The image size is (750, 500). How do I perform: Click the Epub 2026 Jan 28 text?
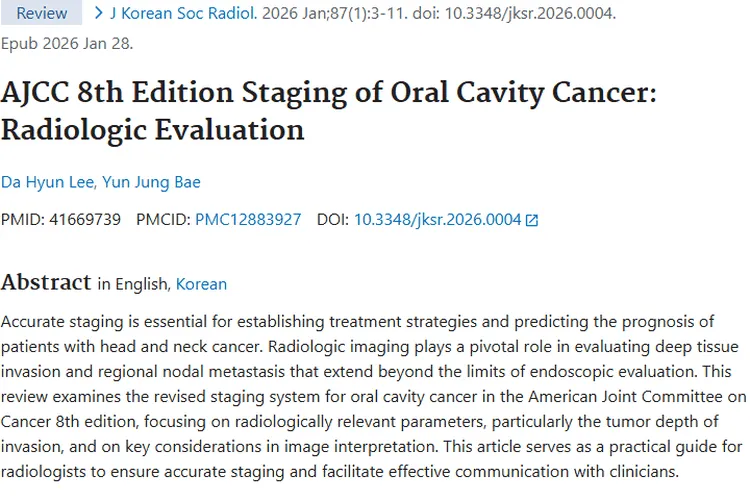[67, 43]
